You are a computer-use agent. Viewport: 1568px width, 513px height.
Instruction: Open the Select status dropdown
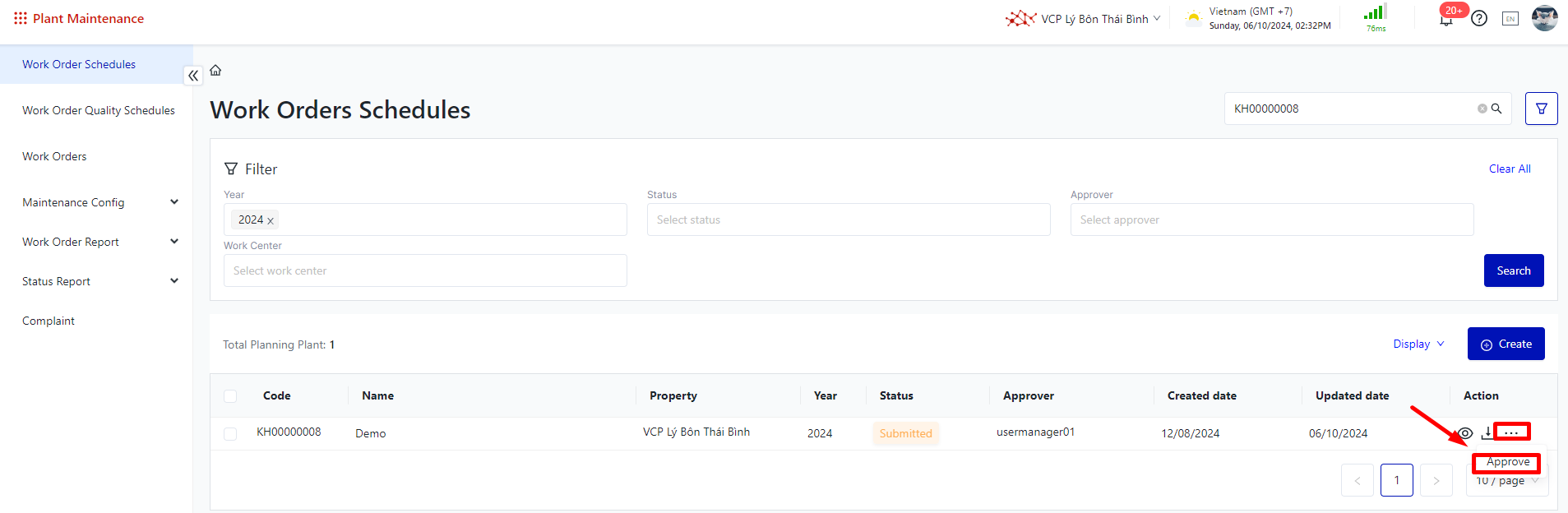tap(848, 220)
